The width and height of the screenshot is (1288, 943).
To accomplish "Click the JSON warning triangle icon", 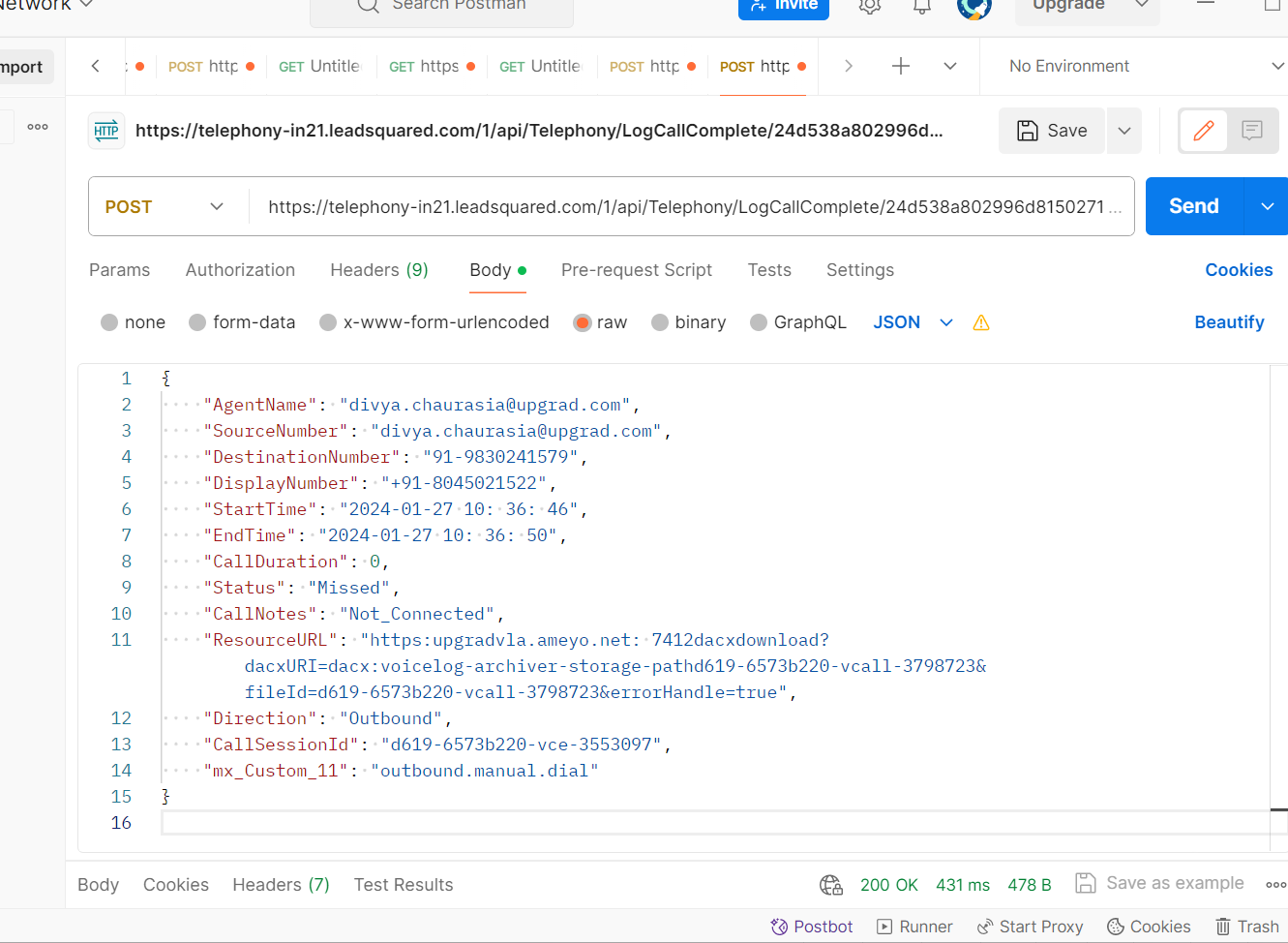I will [x=981, y=322].
